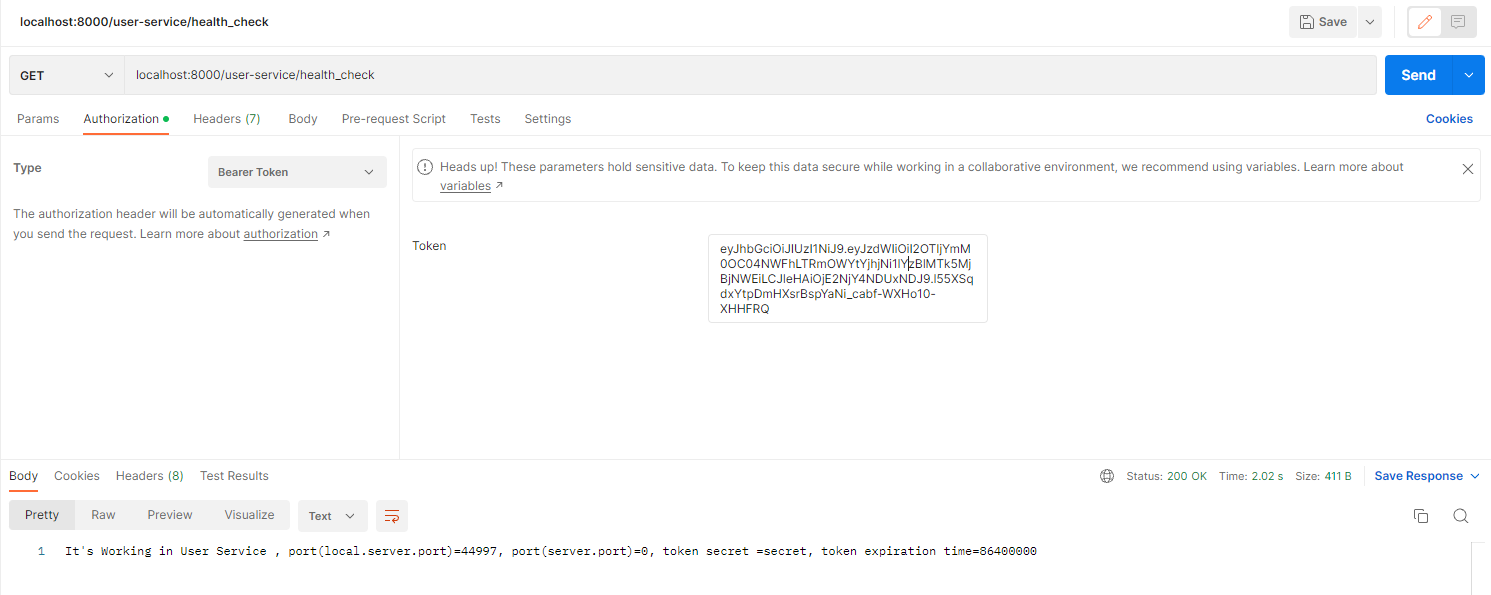Click the globe network icon
This screenshot has width=1491, height=595.
click(1107, 476)
